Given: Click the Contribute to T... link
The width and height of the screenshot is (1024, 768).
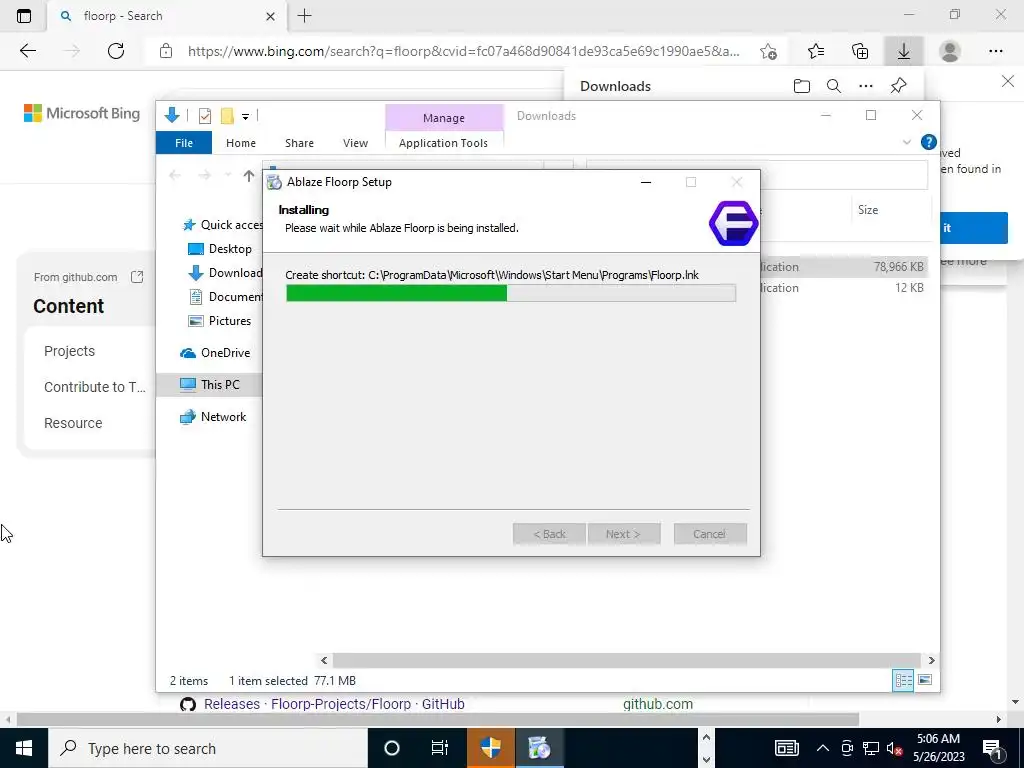Looking at the screenshot, I should pos(95,387).
